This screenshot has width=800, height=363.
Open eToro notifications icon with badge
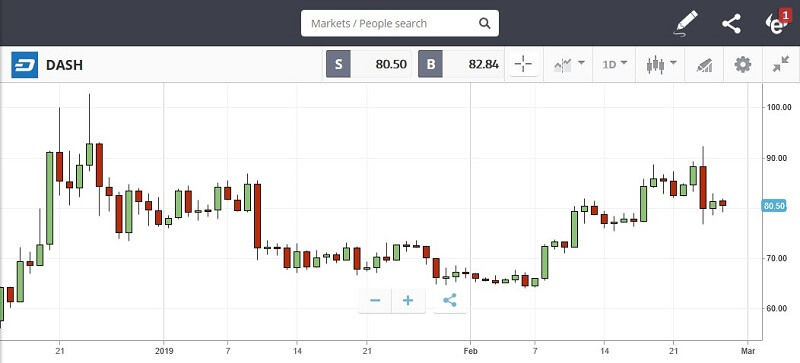point(778,22)
